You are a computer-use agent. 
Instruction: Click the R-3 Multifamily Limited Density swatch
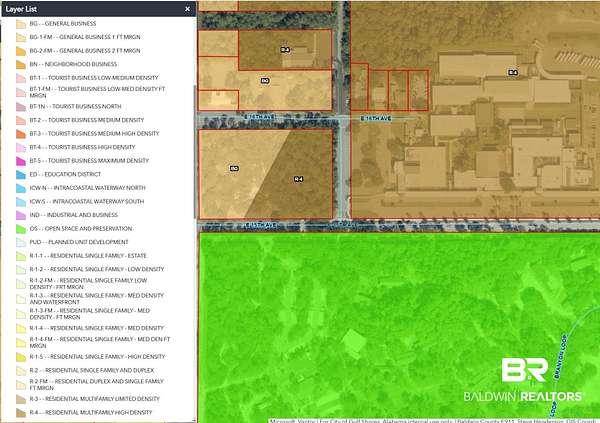21,399
